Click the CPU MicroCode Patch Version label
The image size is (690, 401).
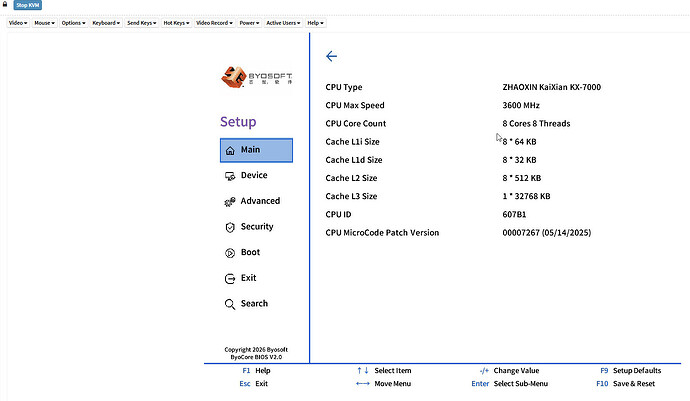[x=382, y=232]
